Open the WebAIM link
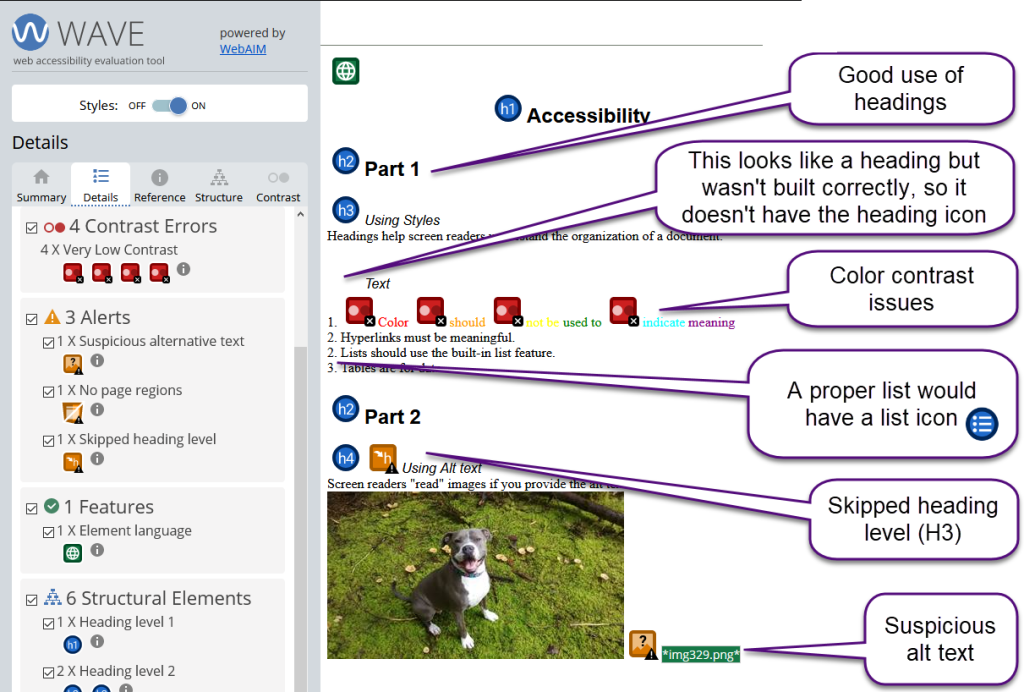Viewport: 1024px width, 692px height. pyautogui.click(x=242, y=48)
